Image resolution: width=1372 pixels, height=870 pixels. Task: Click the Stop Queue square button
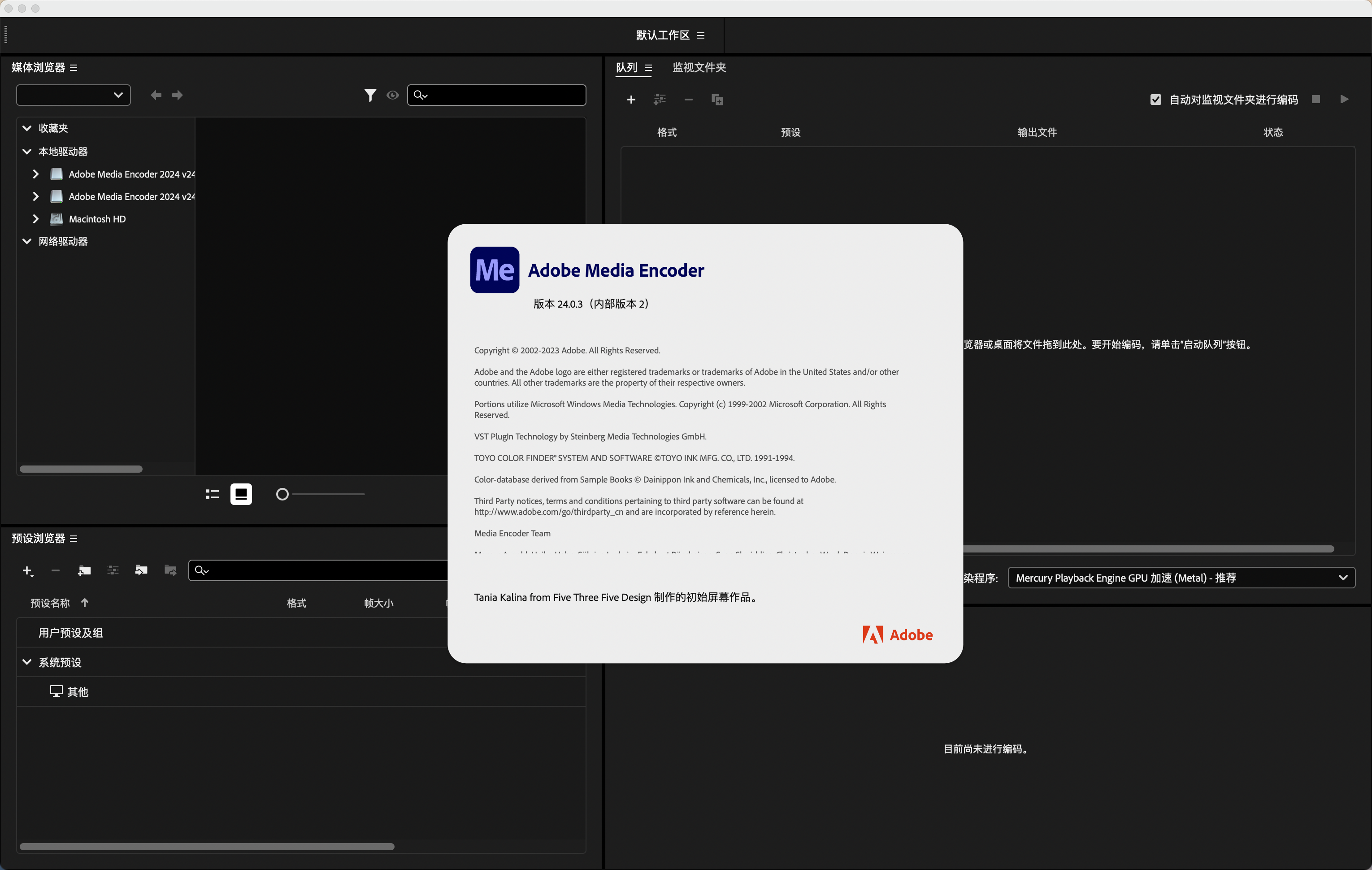point(1316,99)
